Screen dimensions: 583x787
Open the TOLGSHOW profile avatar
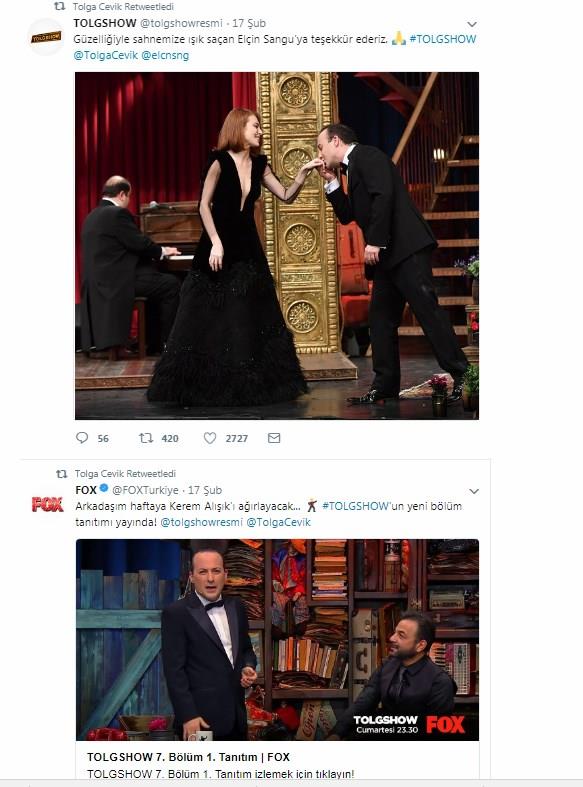click(46, 37)
